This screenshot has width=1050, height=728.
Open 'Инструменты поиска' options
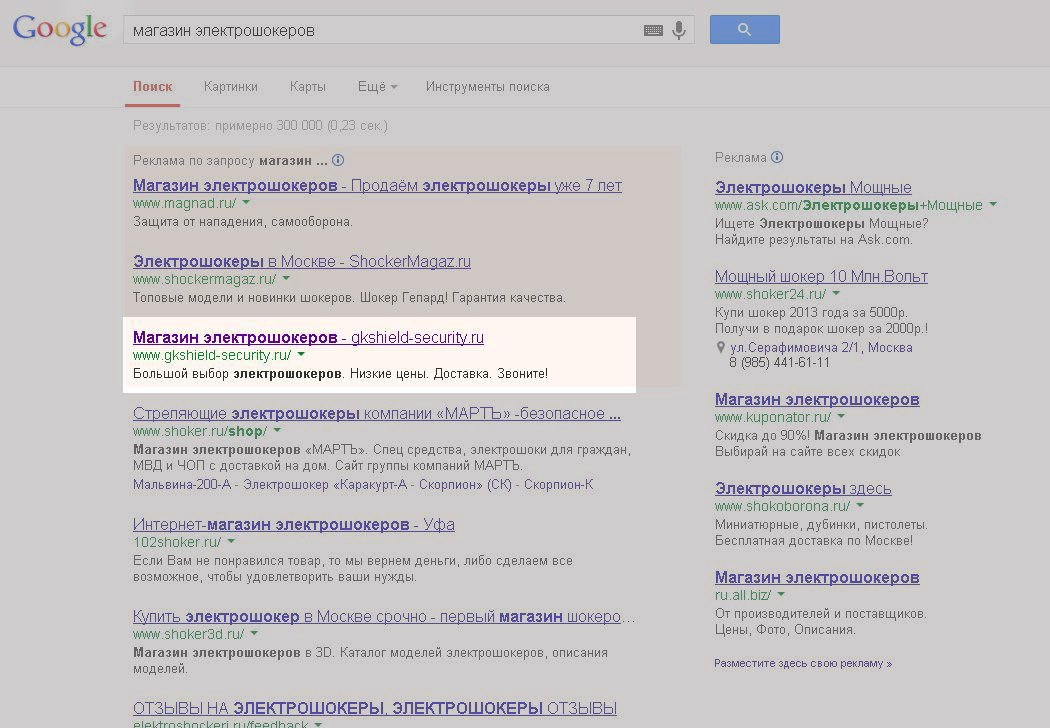click(x=488, y=86)
